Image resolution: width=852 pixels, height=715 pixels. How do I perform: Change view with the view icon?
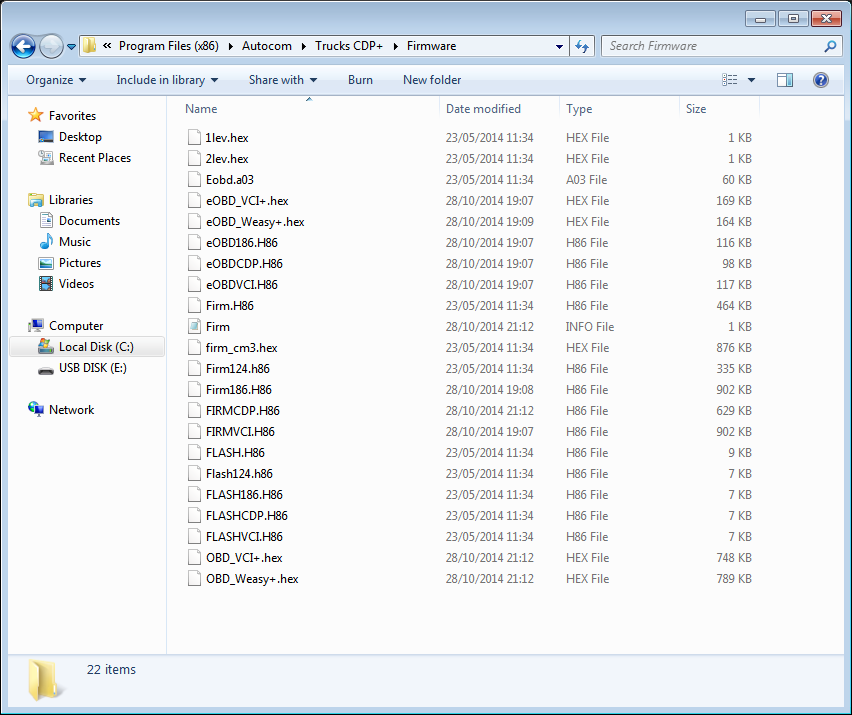(x=729, y=80)
